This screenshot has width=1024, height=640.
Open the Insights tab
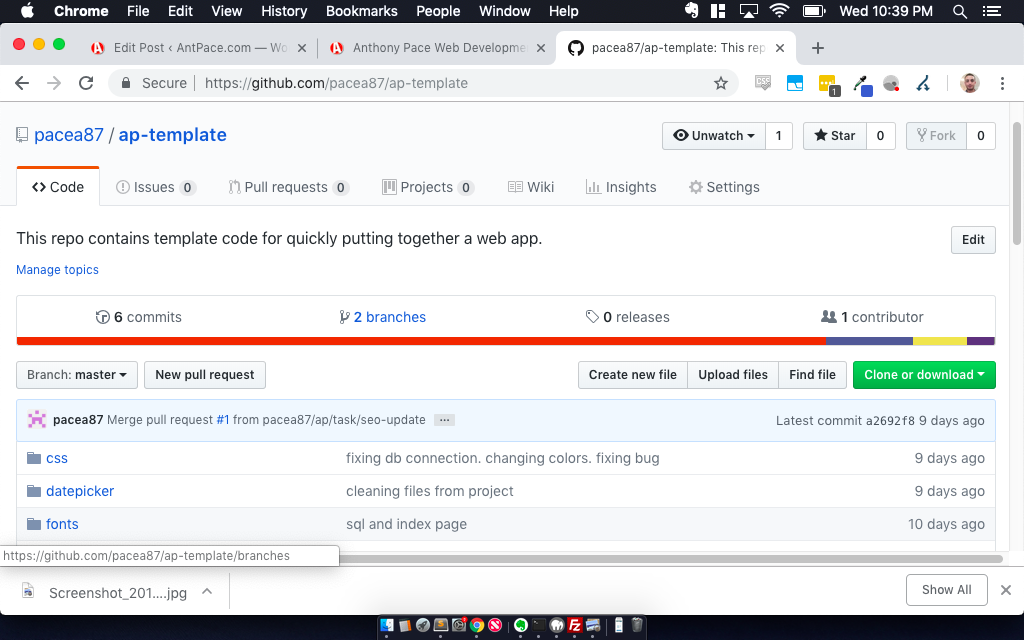click(621, 187)
